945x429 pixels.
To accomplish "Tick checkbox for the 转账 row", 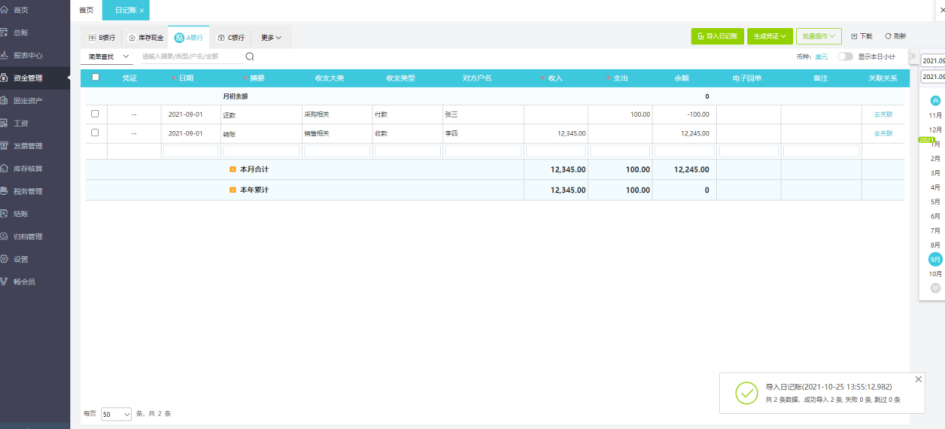I will [x=95, y=133].
